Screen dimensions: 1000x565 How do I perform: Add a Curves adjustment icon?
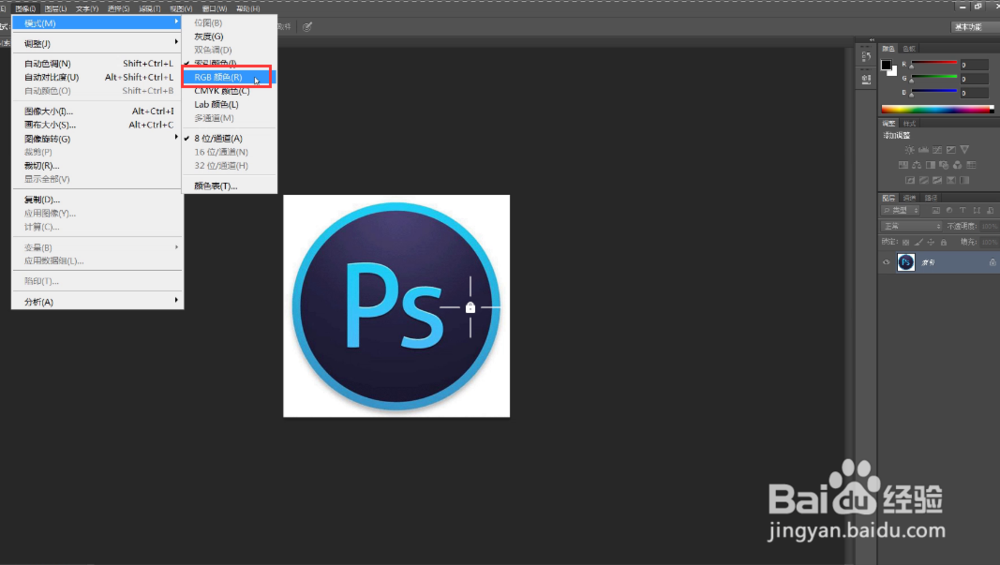click(937, 150)
